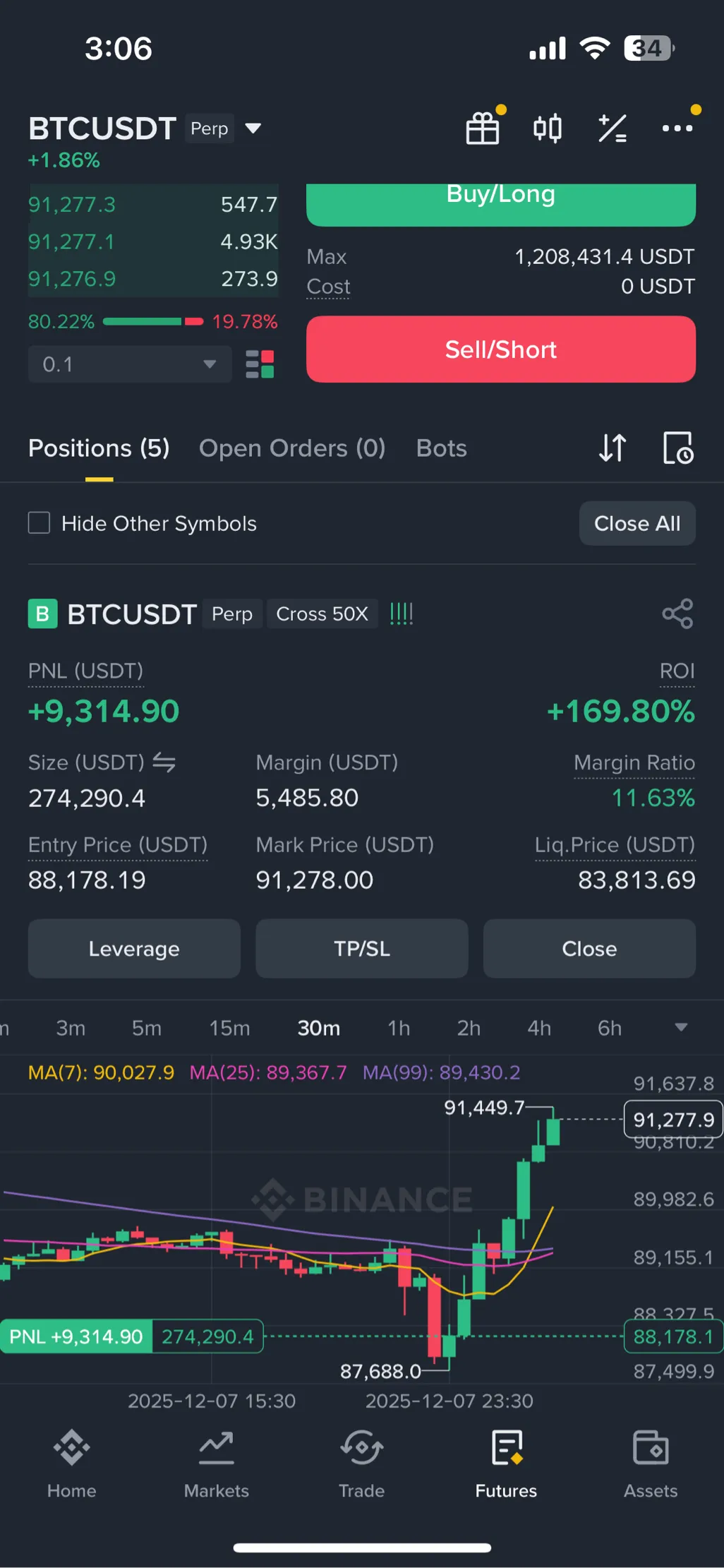Select the 15m chart interval
This screenshot has width=724, height=1568.
click(x=229, y=1028)
